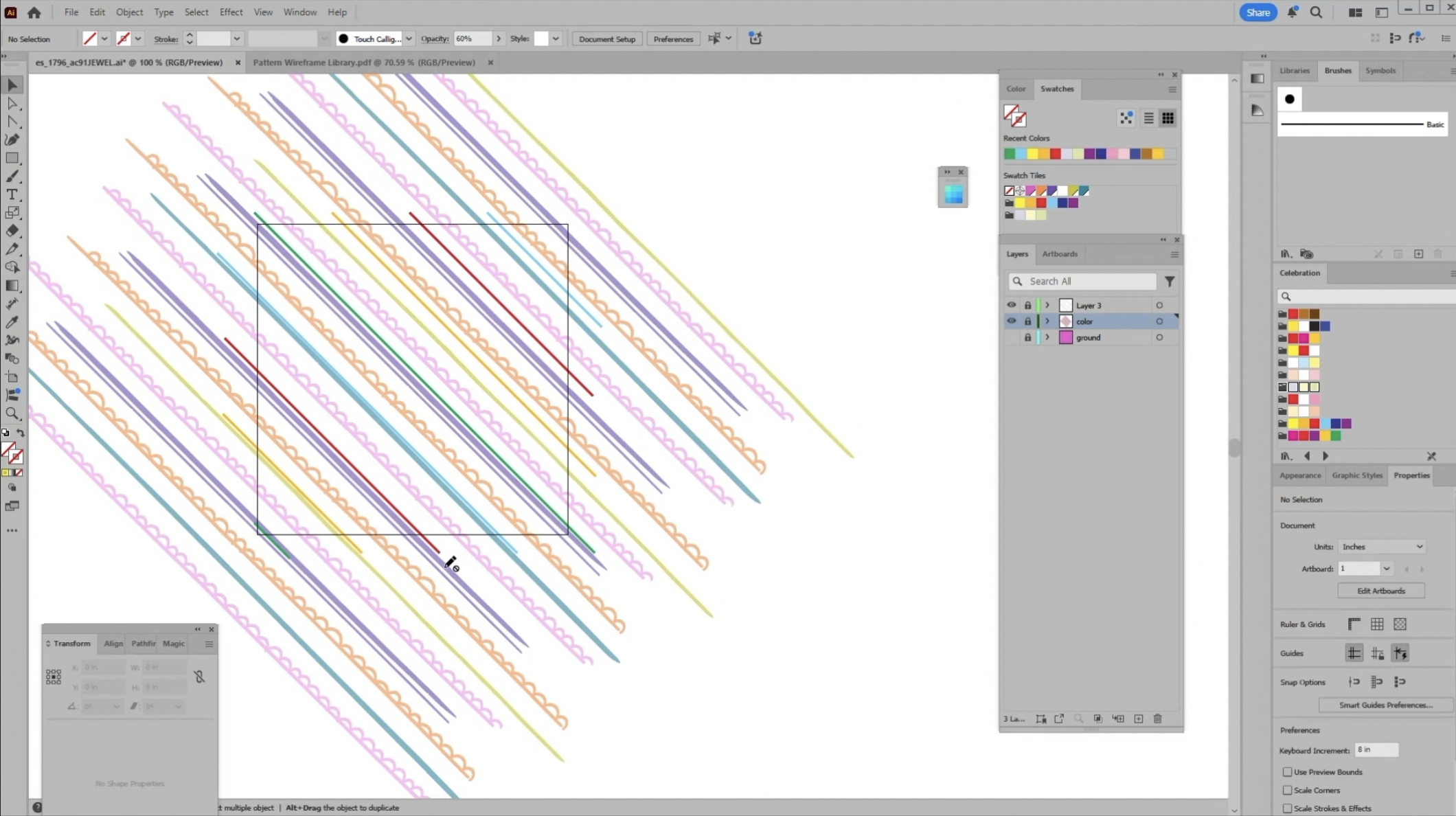Enable Scale Strokes & Effects
Image resolution: width=1456 pixels, height=816 pixels.
(x=1288, y=808)
